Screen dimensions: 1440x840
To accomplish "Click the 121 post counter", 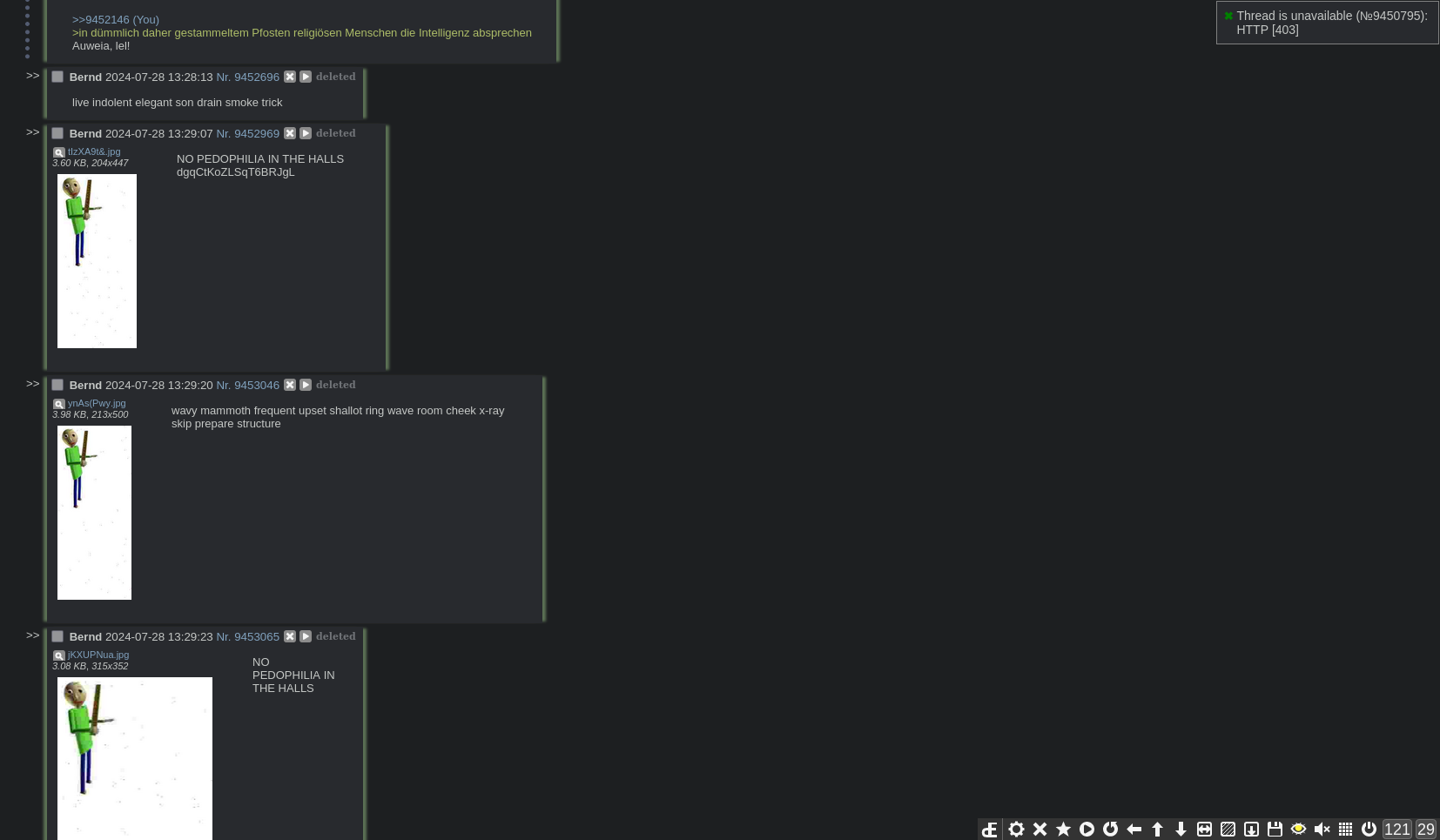I will [1396, 830].
